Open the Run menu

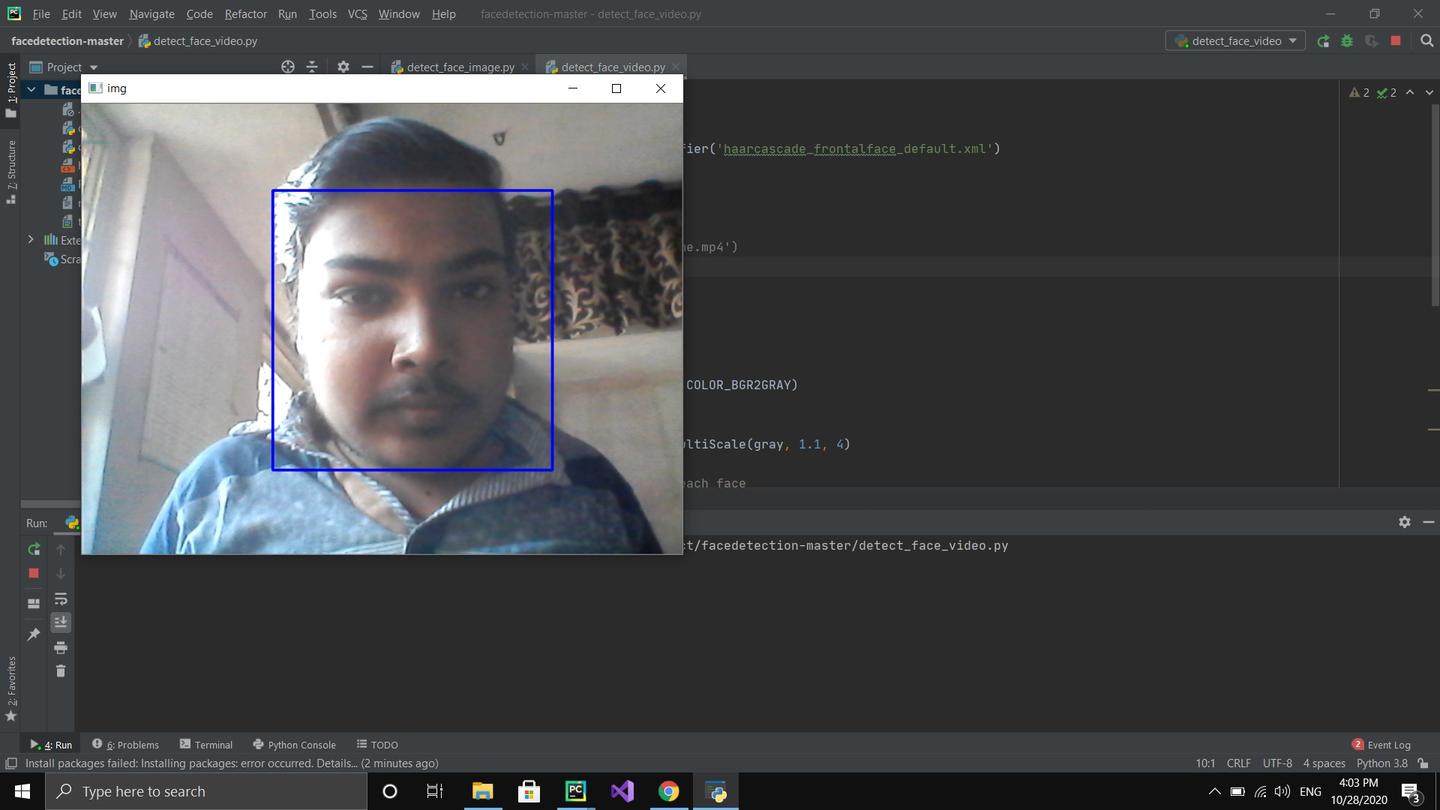click(287, 14)
